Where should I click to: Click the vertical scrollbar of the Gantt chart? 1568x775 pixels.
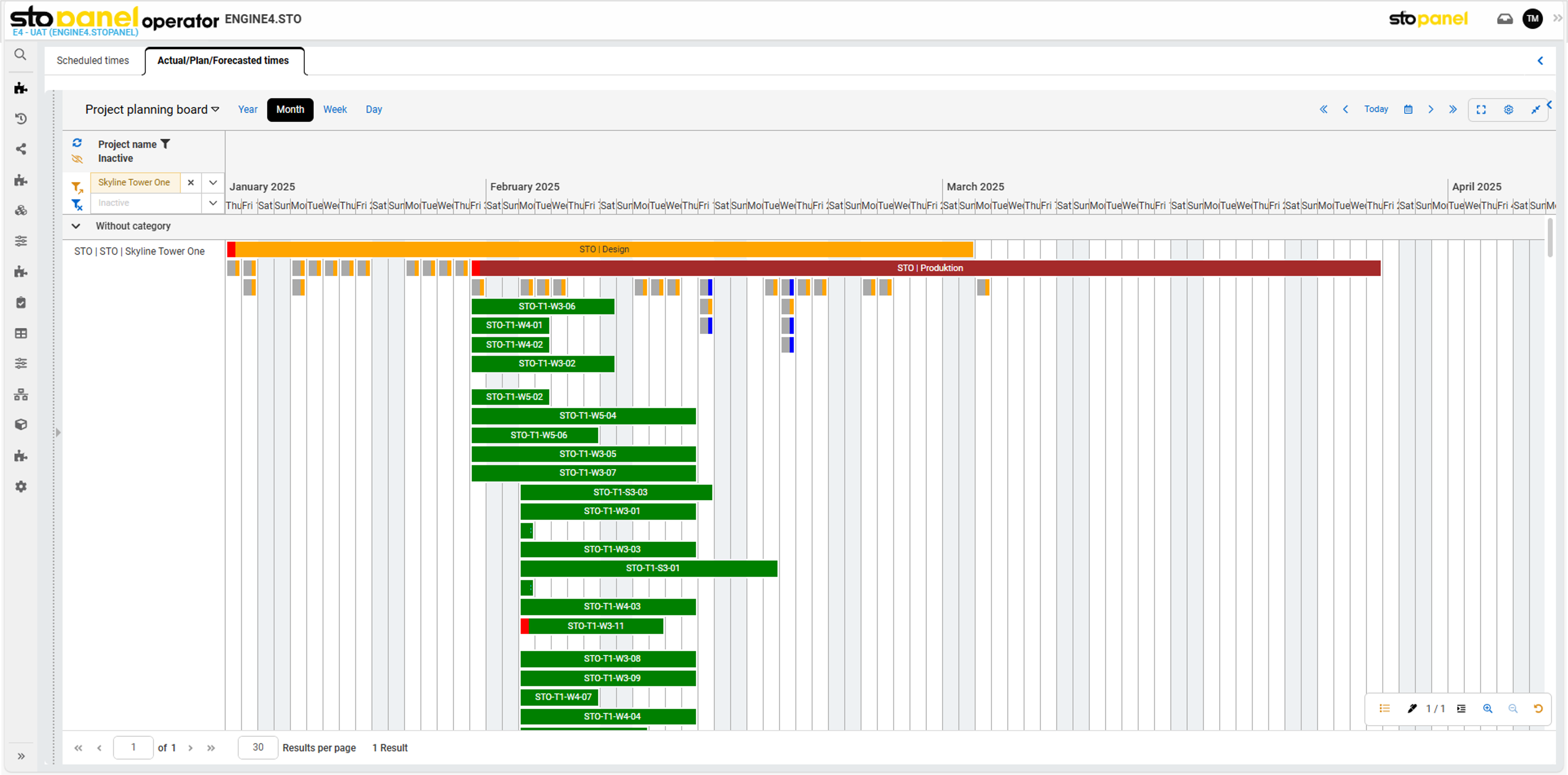click(x=1550, y=237)
